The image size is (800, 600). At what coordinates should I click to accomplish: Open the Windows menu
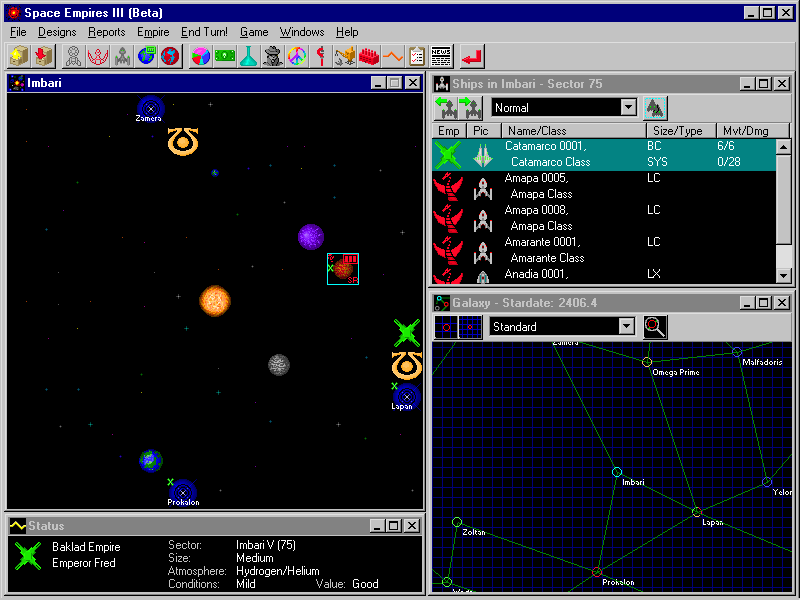(x=302, y=32)
